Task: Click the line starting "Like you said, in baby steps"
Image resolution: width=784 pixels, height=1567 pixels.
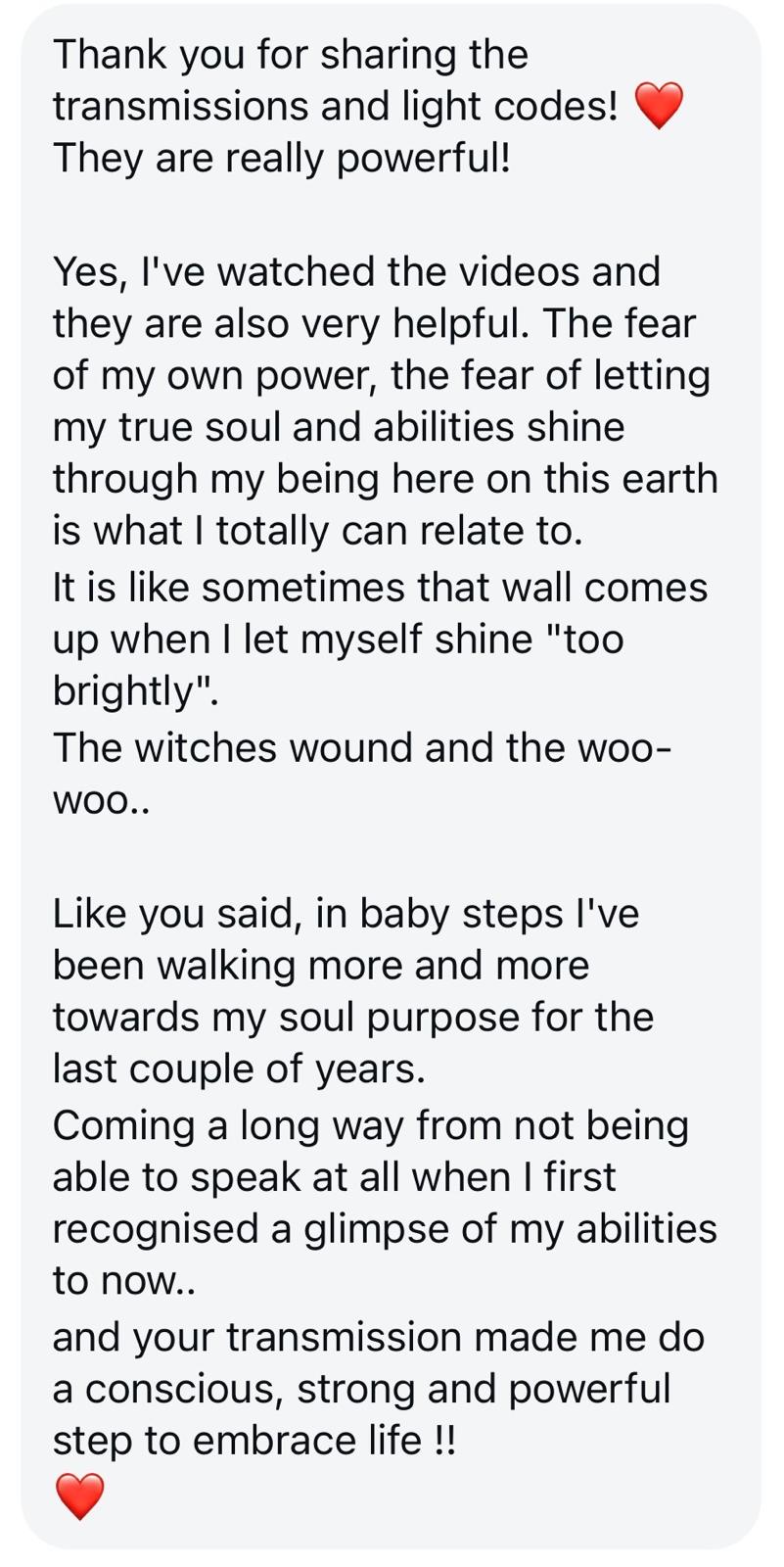Action: (x=345, y=914)
